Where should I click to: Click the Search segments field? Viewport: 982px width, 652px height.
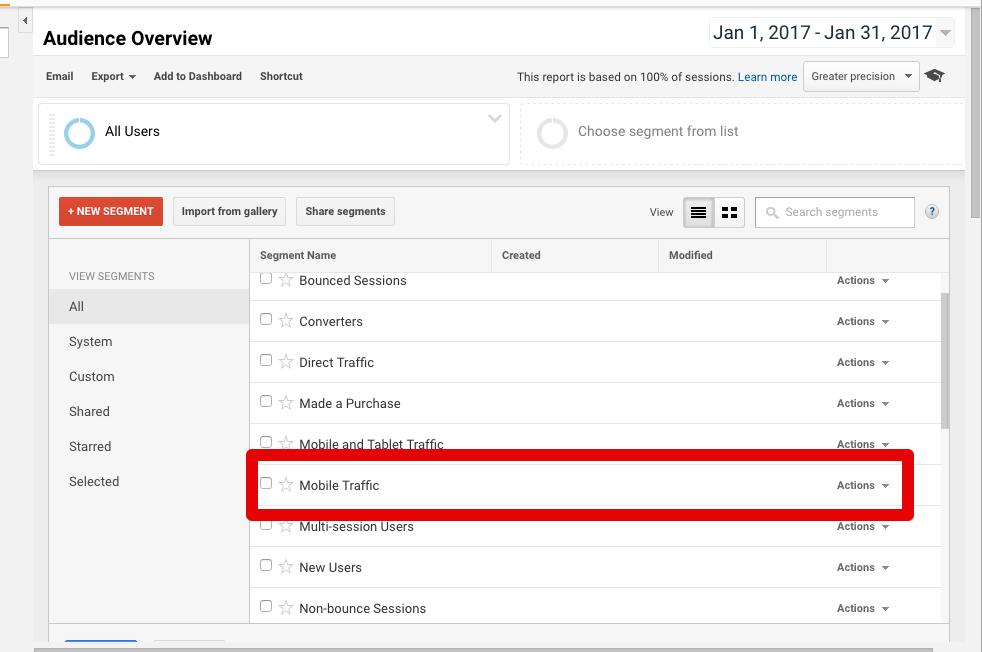coord(835,212)
